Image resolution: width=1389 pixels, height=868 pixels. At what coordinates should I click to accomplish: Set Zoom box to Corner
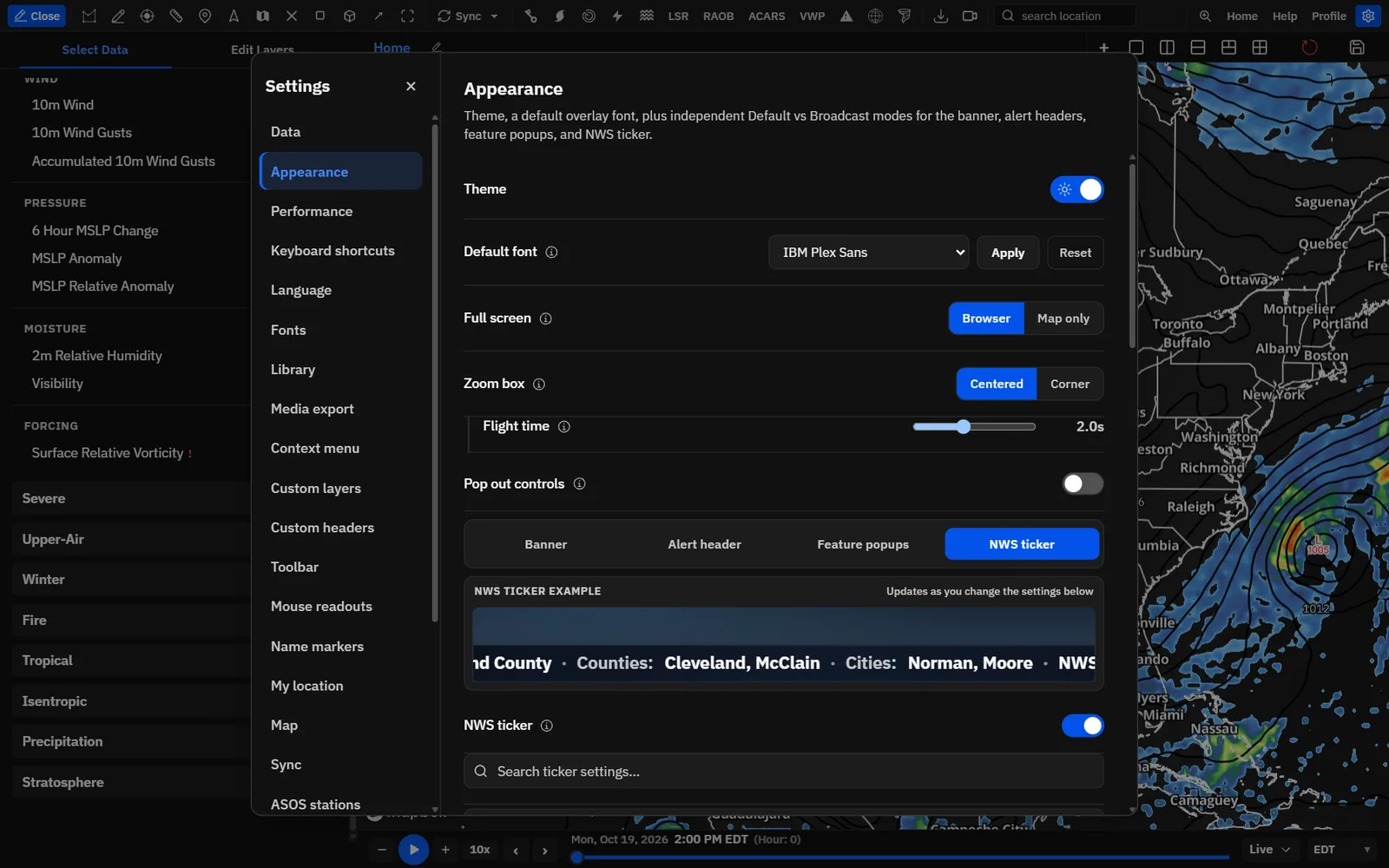pyautogui.click(x=1070, y=384)
